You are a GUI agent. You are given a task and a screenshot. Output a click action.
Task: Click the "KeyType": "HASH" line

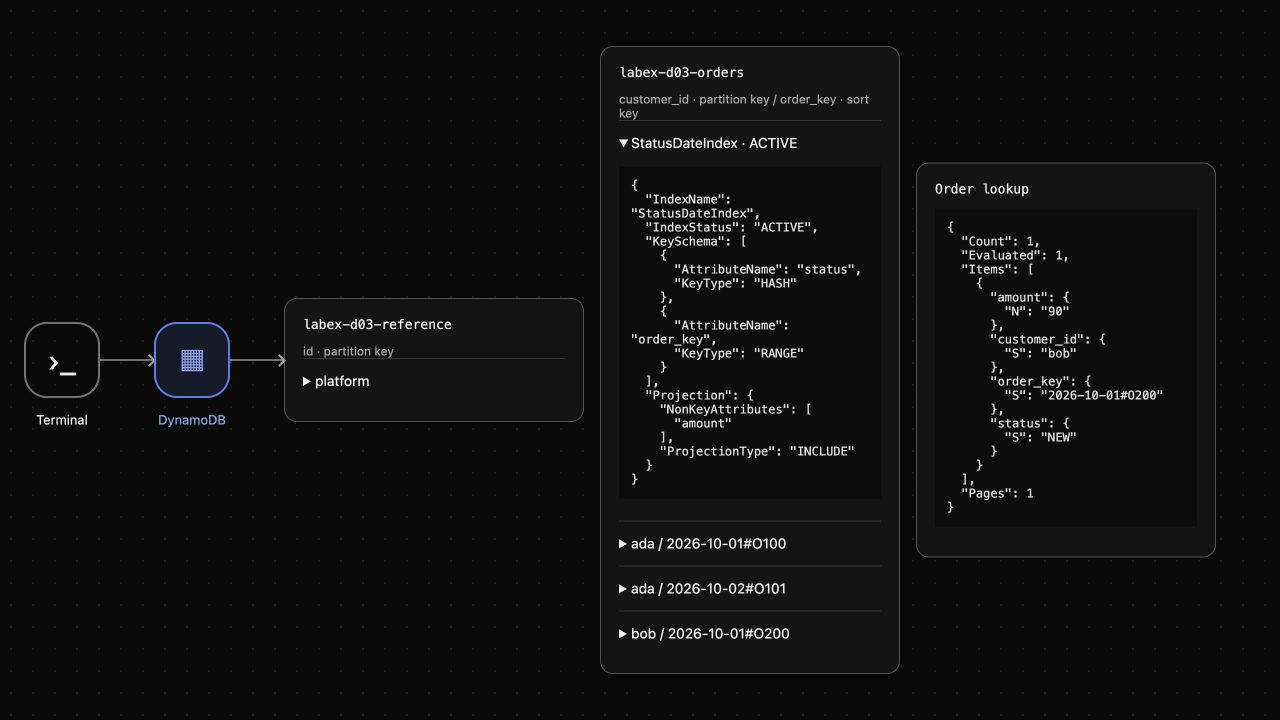tap(735, 283)
